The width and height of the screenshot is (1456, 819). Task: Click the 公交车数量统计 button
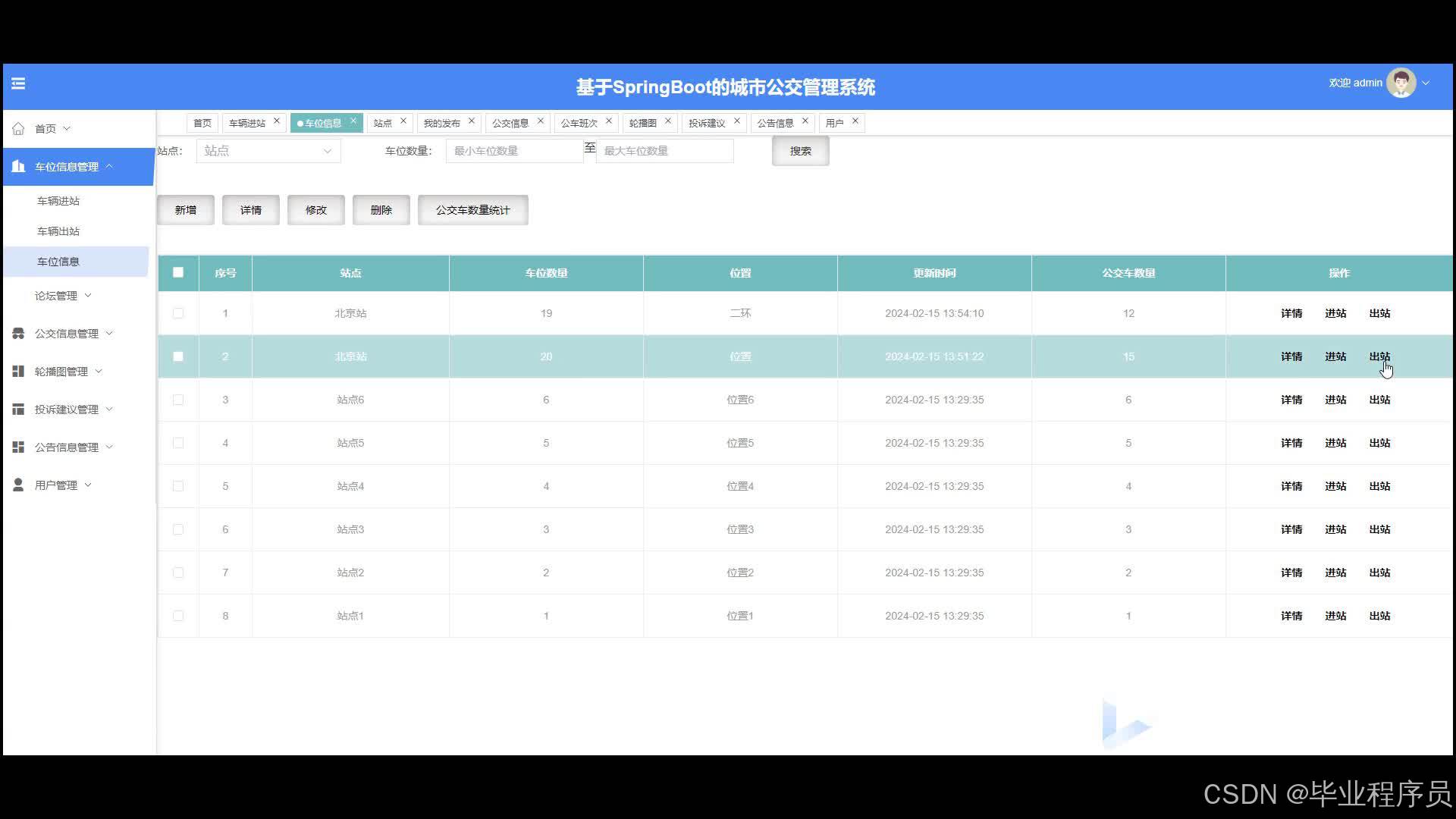point(472,210)
